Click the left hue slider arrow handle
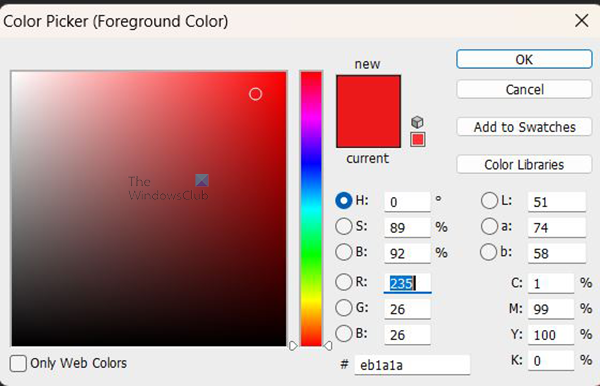The height and width of the screenshot is (386, 600). click(x=293, y=346)
